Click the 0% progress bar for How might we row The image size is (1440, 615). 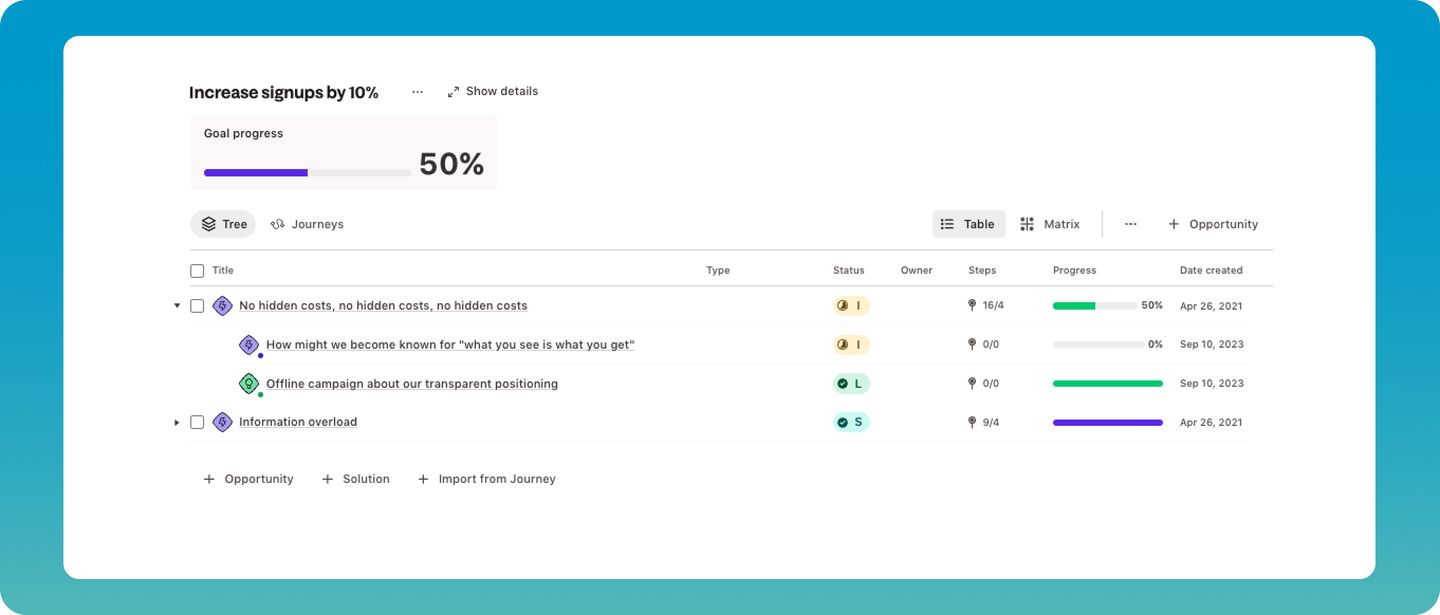point(1098,345)
